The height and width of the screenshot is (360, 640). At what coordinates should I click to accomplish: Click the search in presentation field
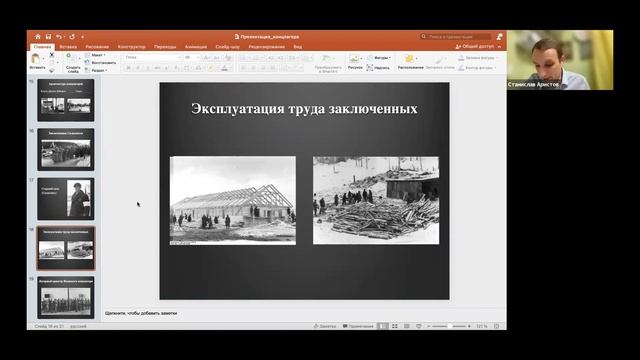point(456,37)
